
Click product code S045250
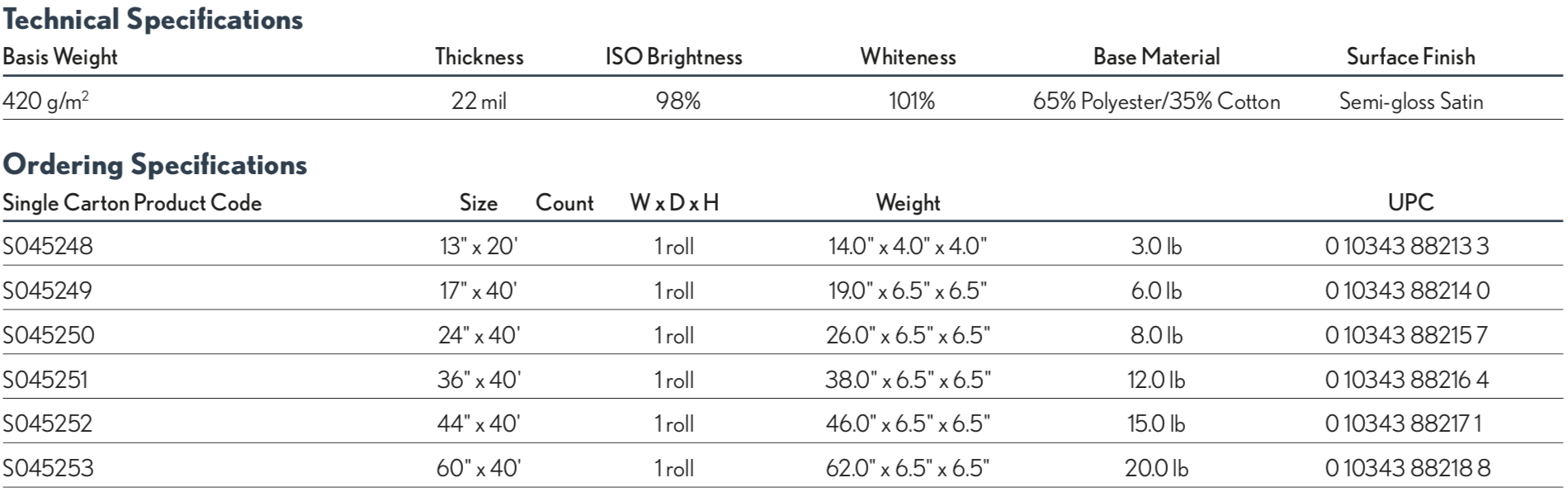pyautogui.click(x=49, y=335)
